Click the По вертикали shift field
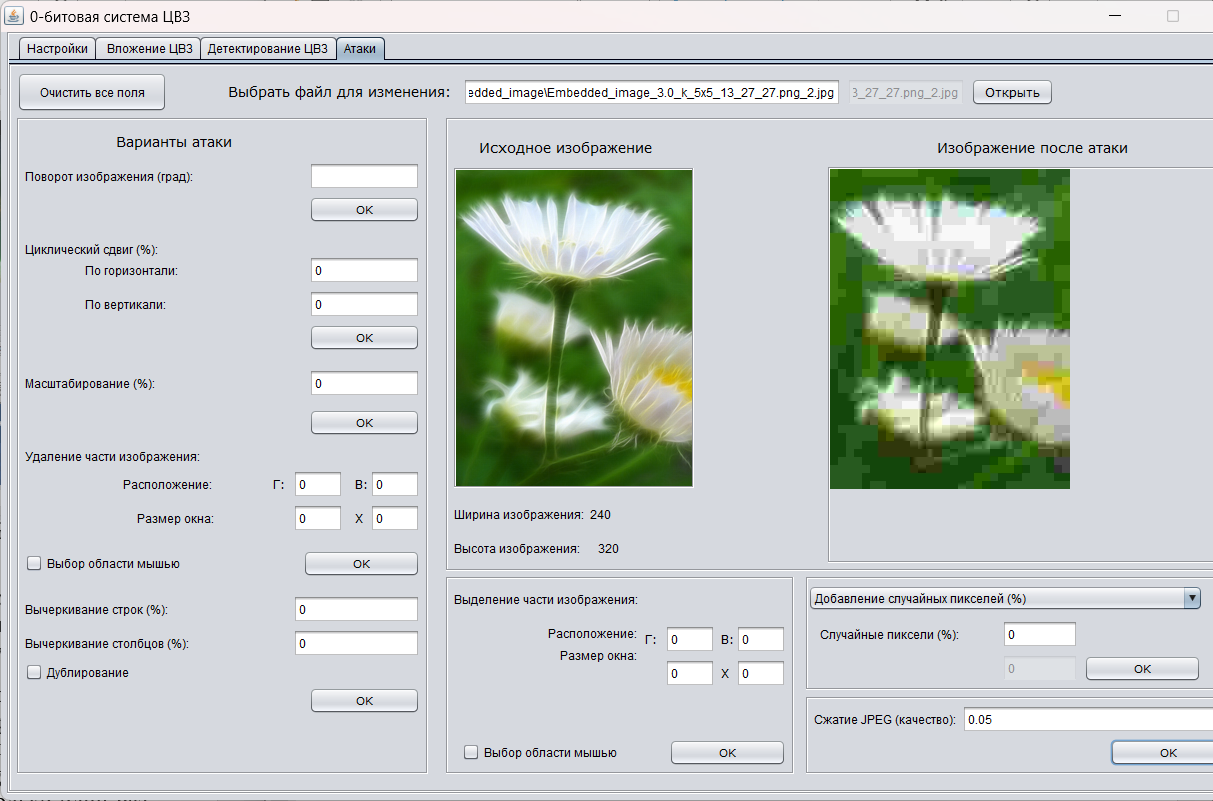The height and width of the screenshot is (801, 1213). pos(364,304)
